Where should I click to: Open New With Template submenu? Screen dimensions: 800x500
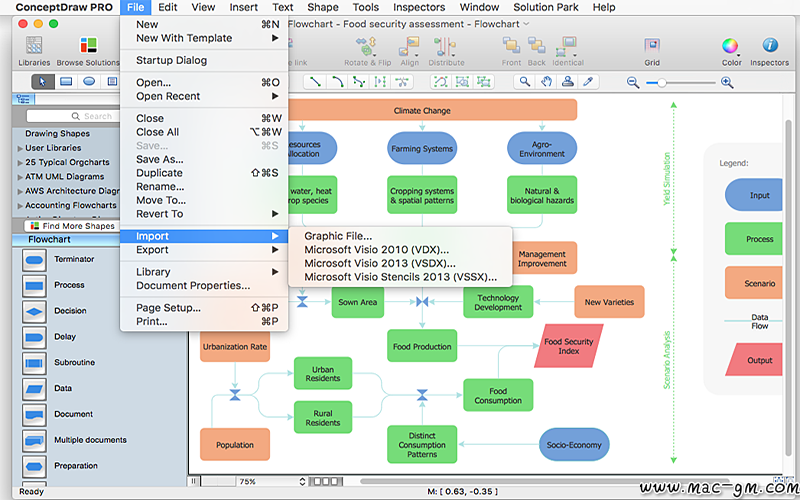(x=204, y=38)
